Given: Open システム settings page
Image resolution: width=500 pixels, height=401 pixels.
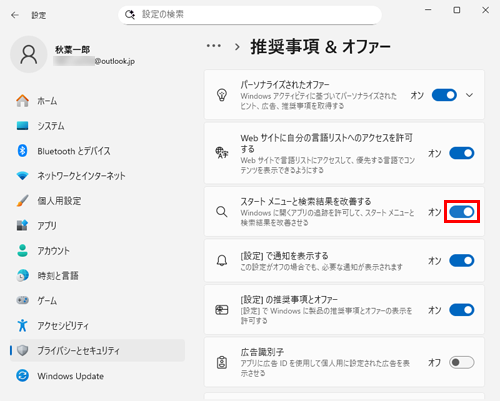Looking at the screenshot, I should [97, 126].
